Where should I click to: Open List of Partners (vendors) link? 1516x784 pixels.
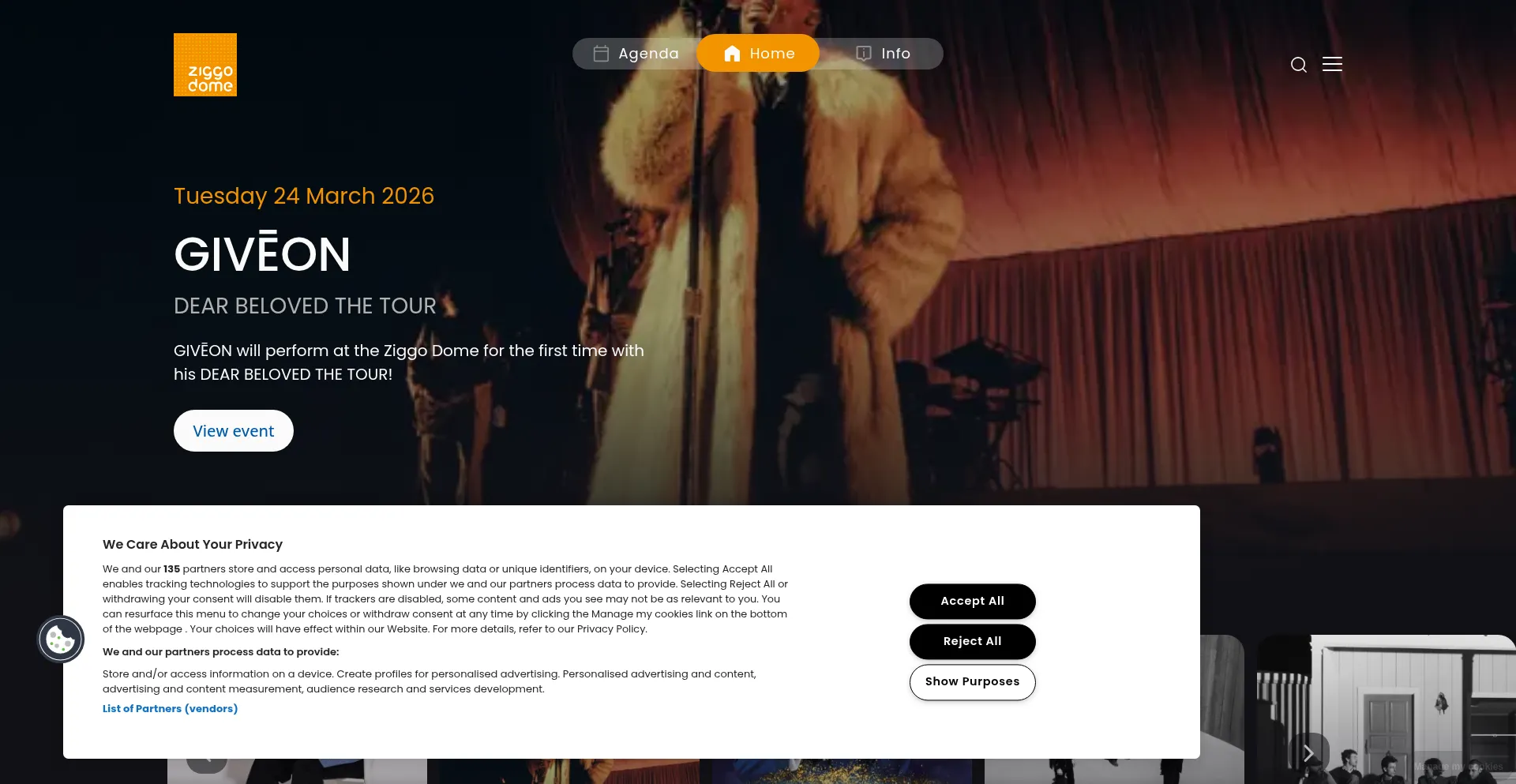(170, 708)
